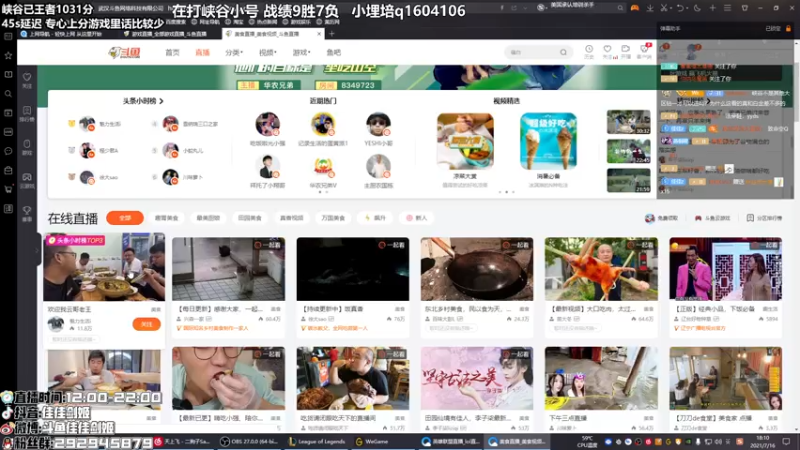Open the 凉菜大赏 featured video card
The width and height of the screenshot is (800, 450).
pyautogui.click(x=465, y=141)
